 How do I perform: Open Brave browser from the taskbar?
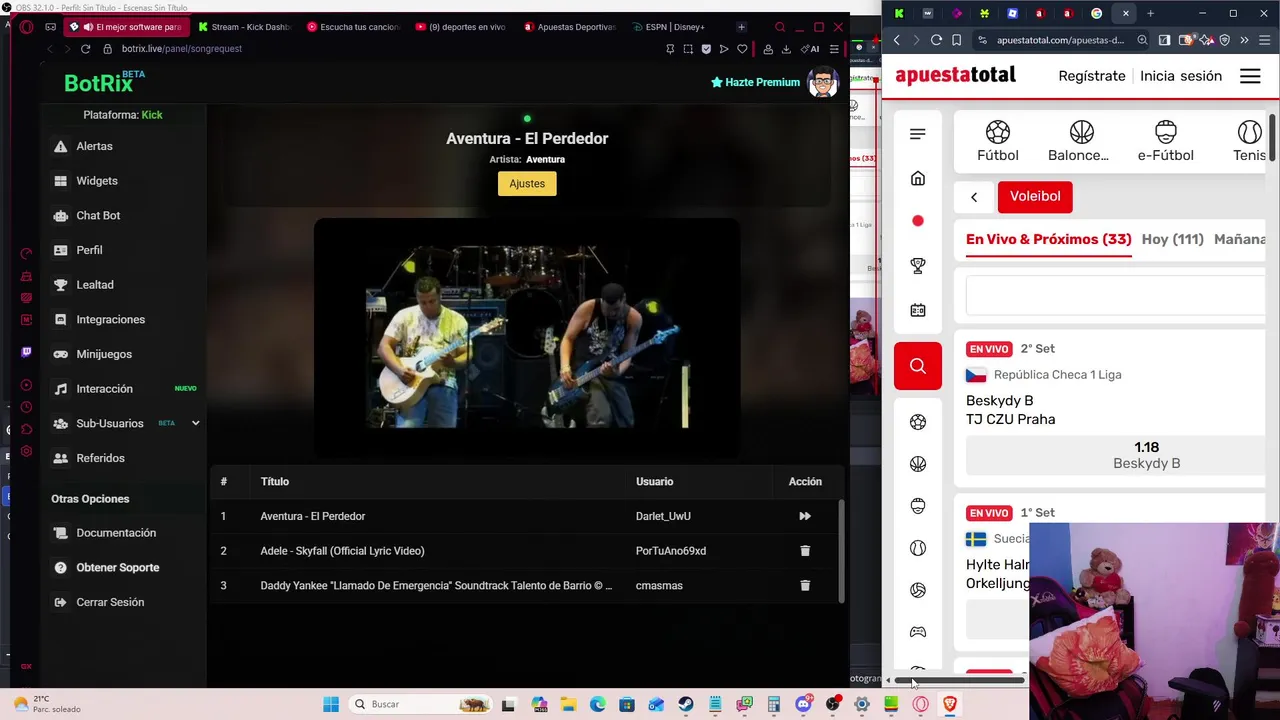[x=949, y=704]
